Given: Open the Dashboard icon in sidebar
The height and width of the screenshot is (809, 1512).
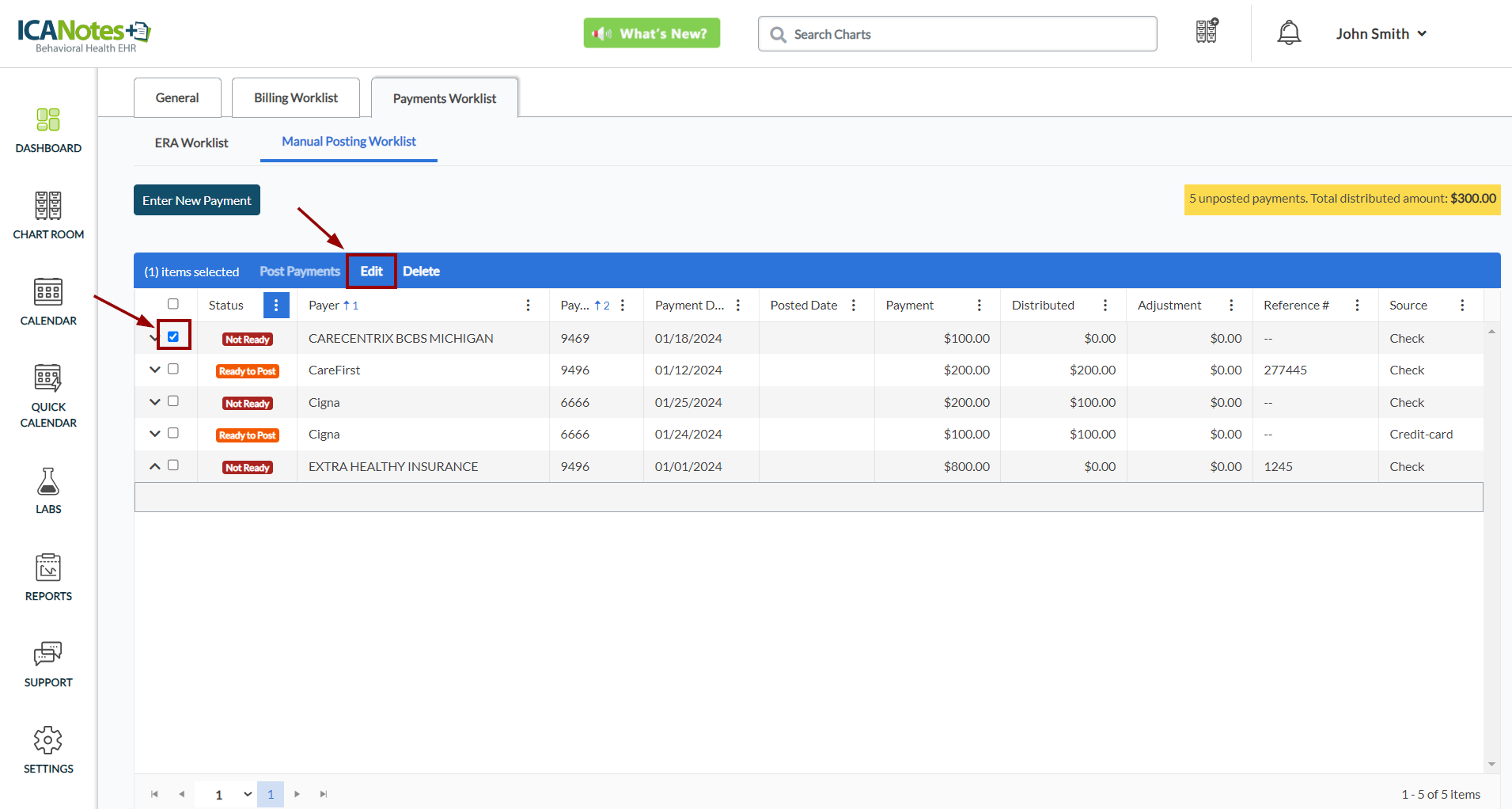Looking at the screenshot, I should (48, 120).
